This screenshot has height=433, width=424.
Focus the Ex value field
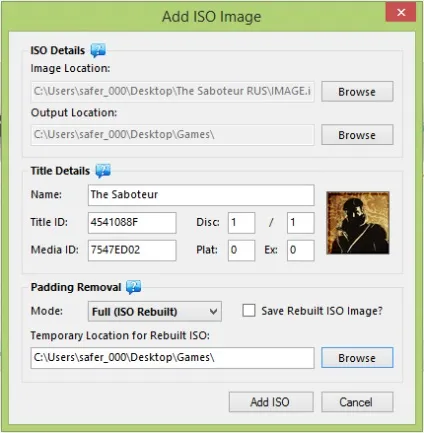click(x=301, y=250)
